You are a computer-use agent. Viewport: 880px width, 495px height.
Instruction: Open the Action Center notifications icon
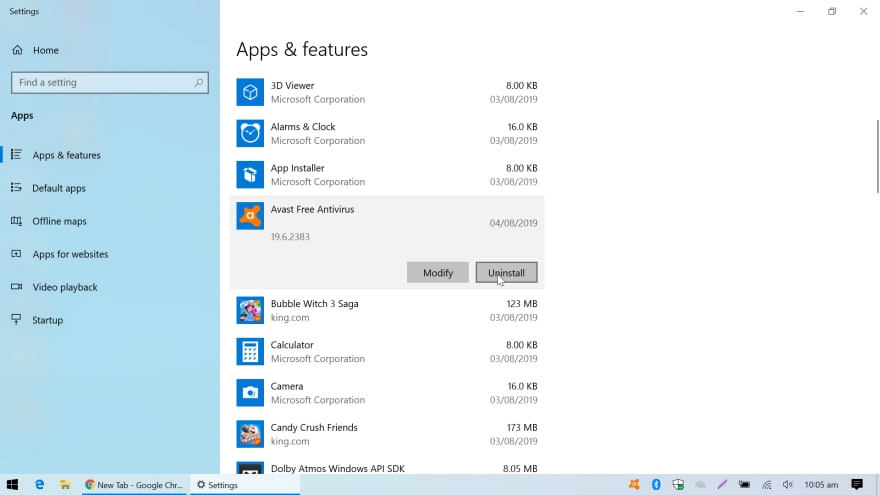(x=857, y=484)
